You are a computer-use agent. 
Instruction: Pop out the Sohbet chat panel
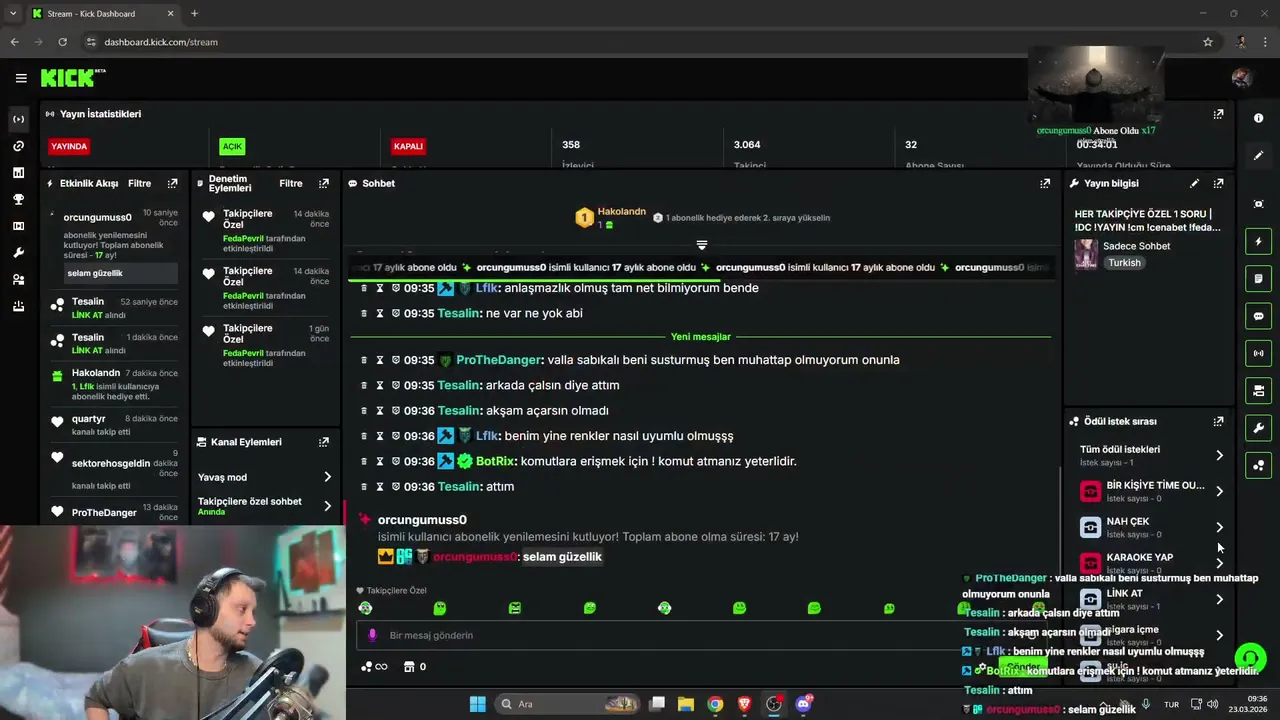point(1045,183)
